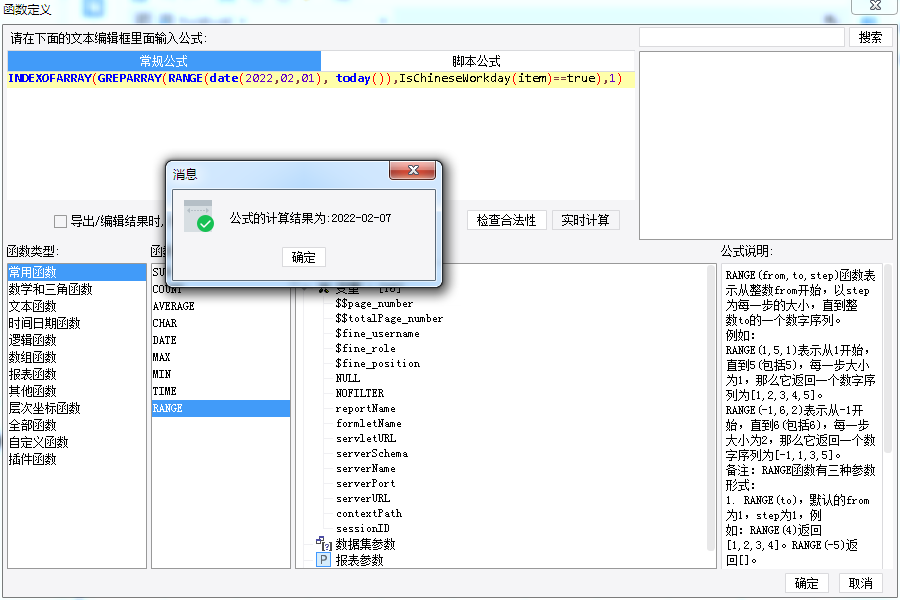Focus the function search input field

[742, 37]
